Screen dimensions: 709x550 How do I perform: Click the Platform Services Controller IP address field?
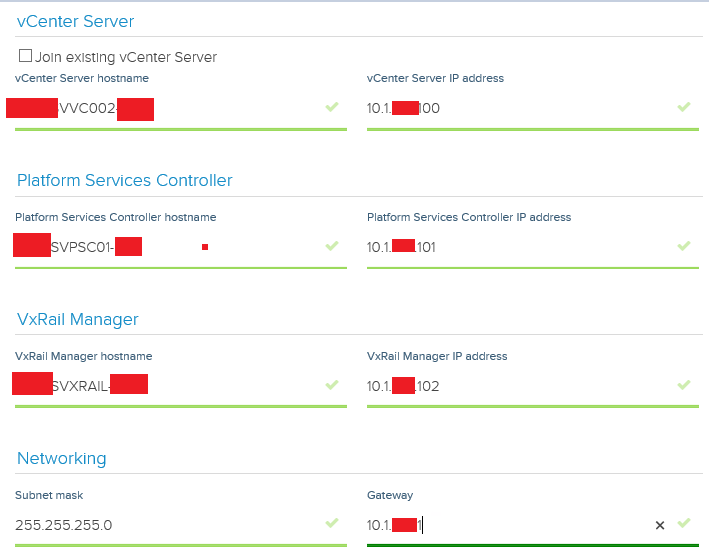point(533,247)
